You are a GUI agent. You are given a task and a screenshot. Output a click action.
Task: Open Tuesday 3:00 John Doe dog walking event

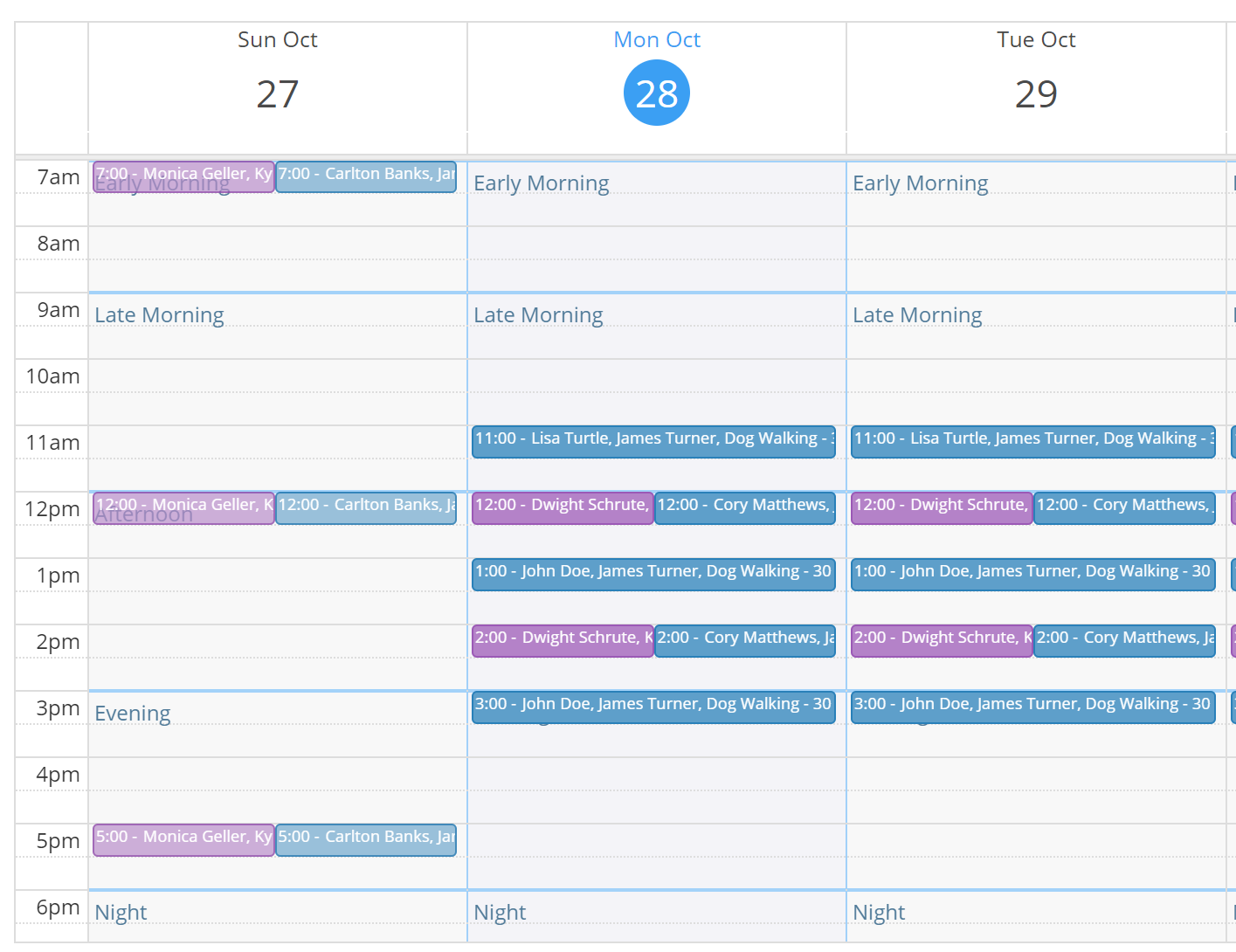pyautogui.click(x=1032, y=707)
